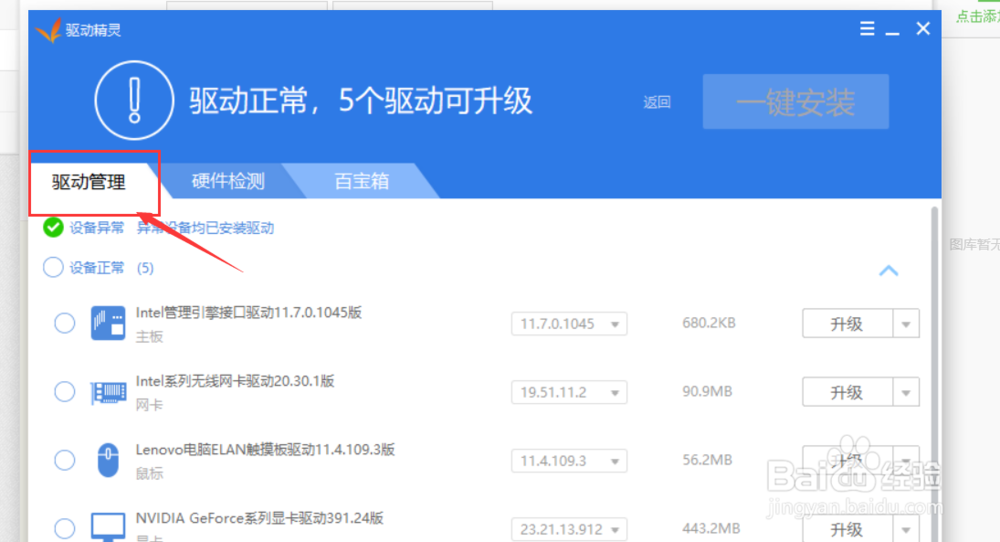
Task: Switch to the 驱动管理 tab
Action: (89, 182)
